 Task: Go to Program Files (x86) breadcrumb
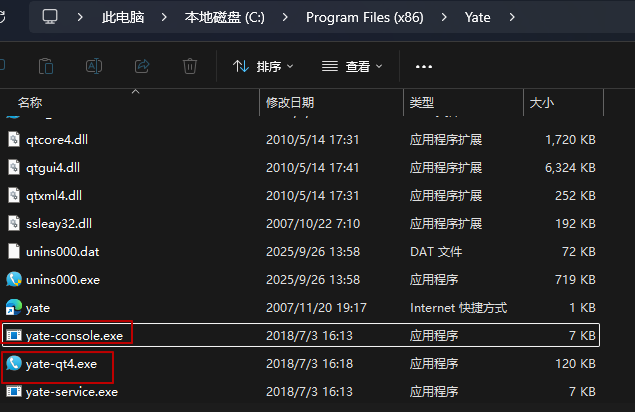pos(364,17)
